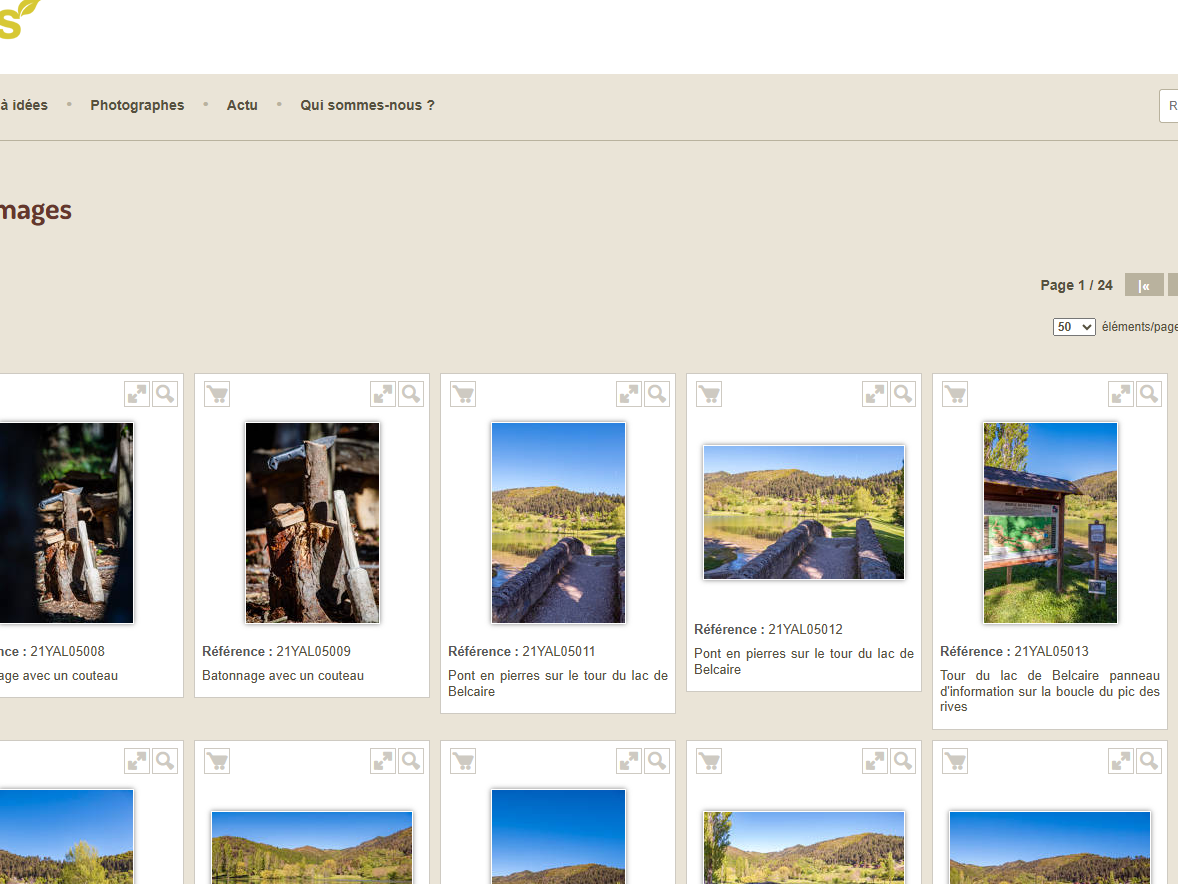Image resolution: width=1178 pixels, height=884 pixels.
Task: Go to first page button
Action: [1143, 285]
